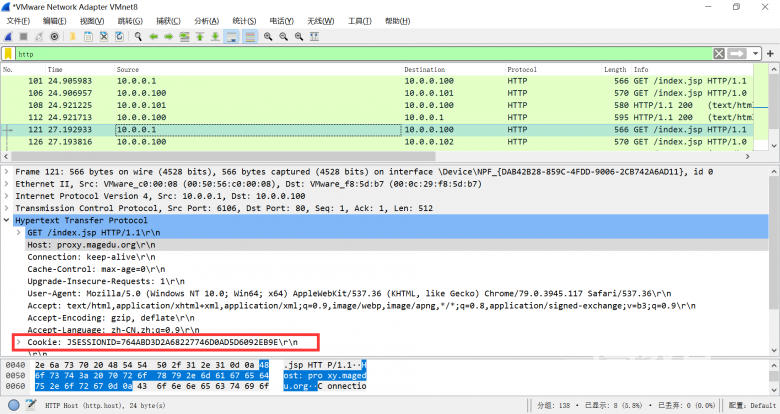This screenshot has height=414, width=780.
Task: Select packet 126 to 10.0.0.102
Action: coord(377,142)
